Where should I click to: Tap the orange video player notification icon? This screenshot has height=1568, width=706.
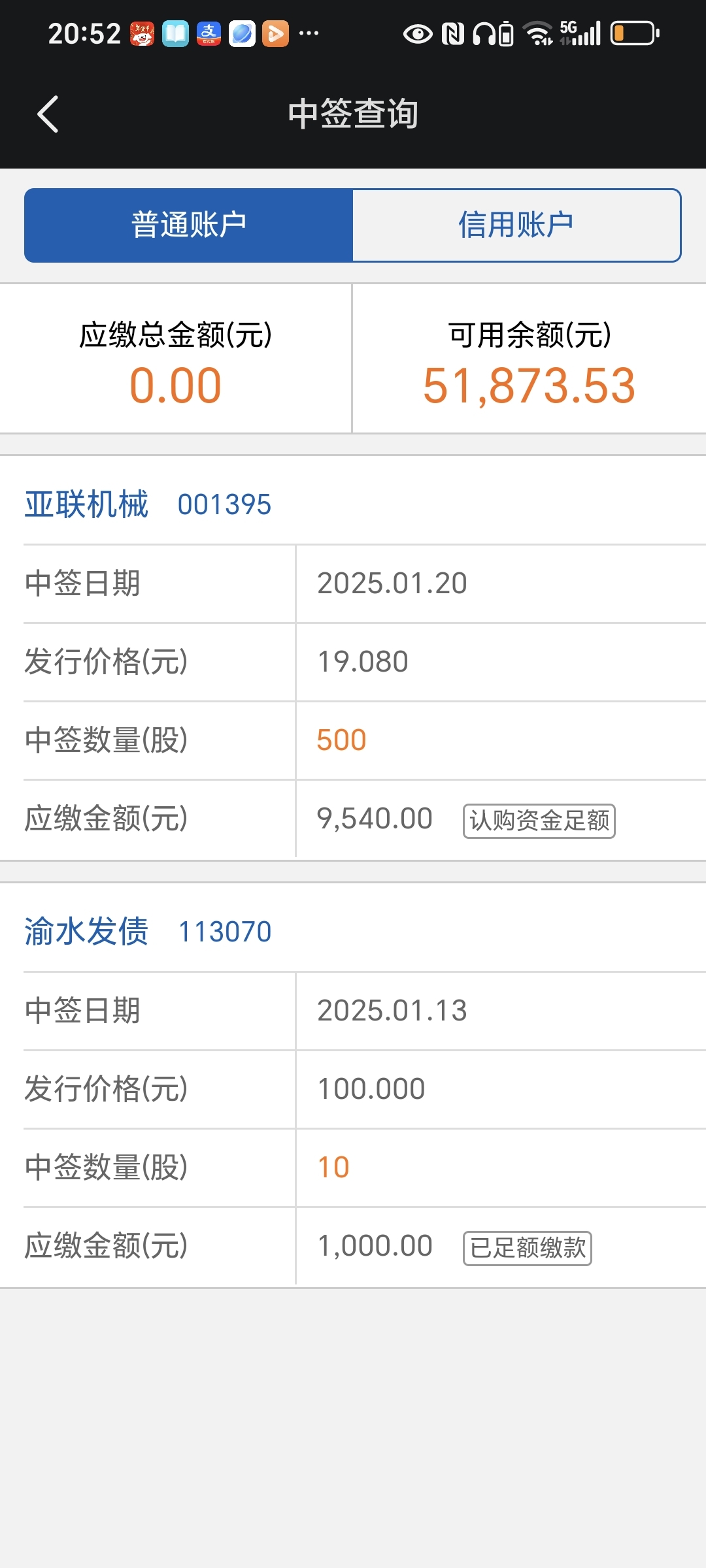(275, 34)
